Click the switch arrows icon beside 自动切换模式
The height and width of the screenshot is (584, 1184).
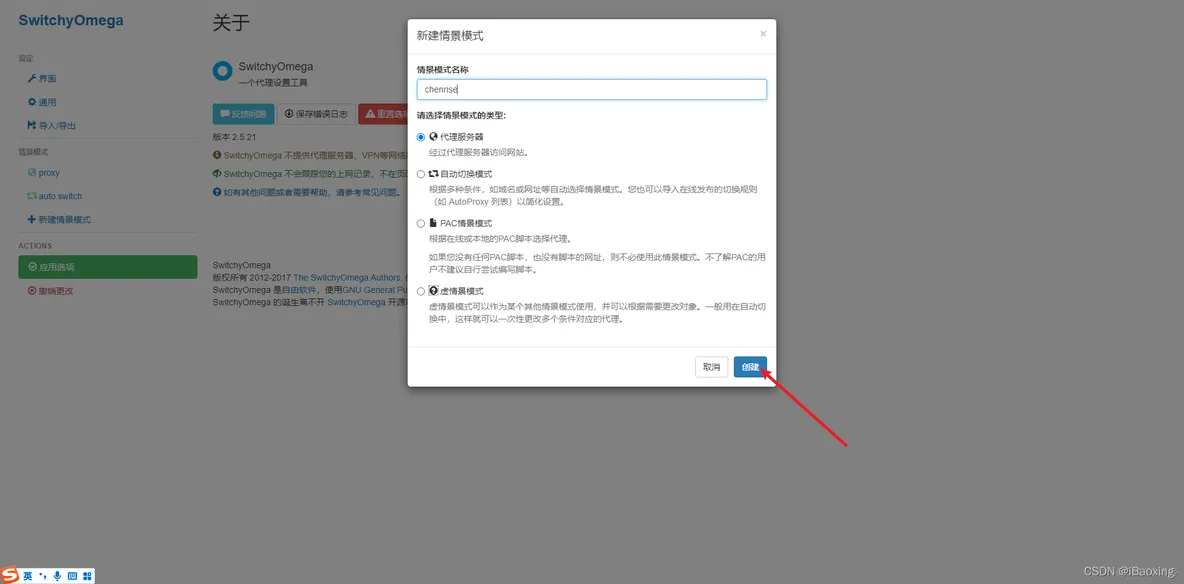coord(433,174)
